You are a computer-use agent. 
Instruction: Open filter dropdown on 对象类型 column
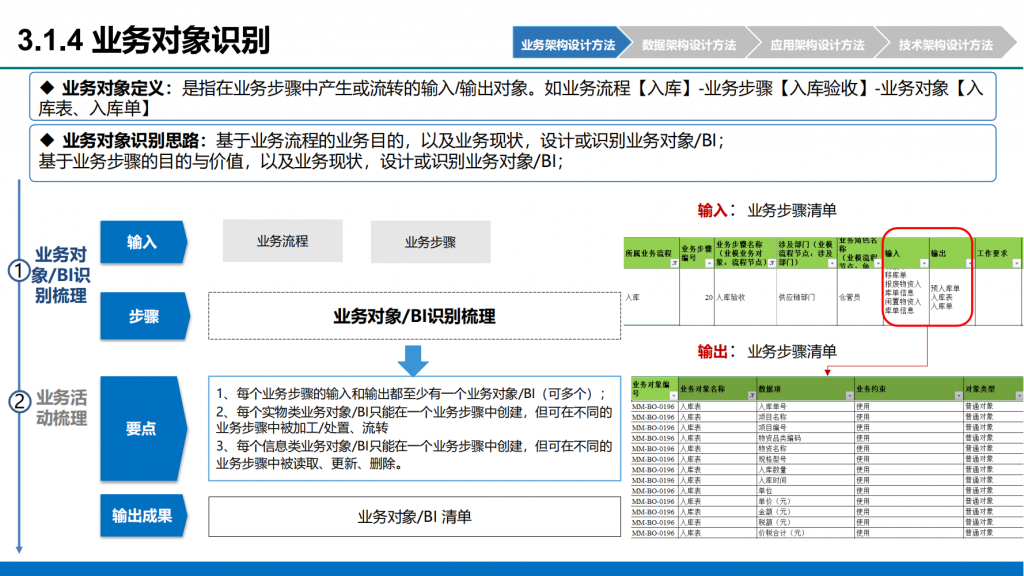click(1019, 396)
